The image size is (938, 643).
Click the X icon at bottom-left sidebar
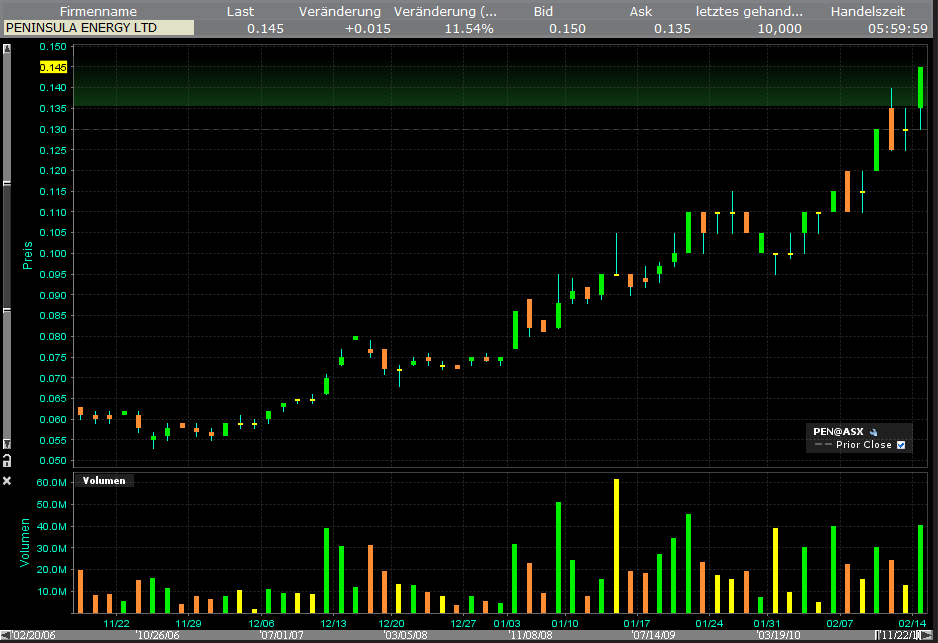click(8, 479)
